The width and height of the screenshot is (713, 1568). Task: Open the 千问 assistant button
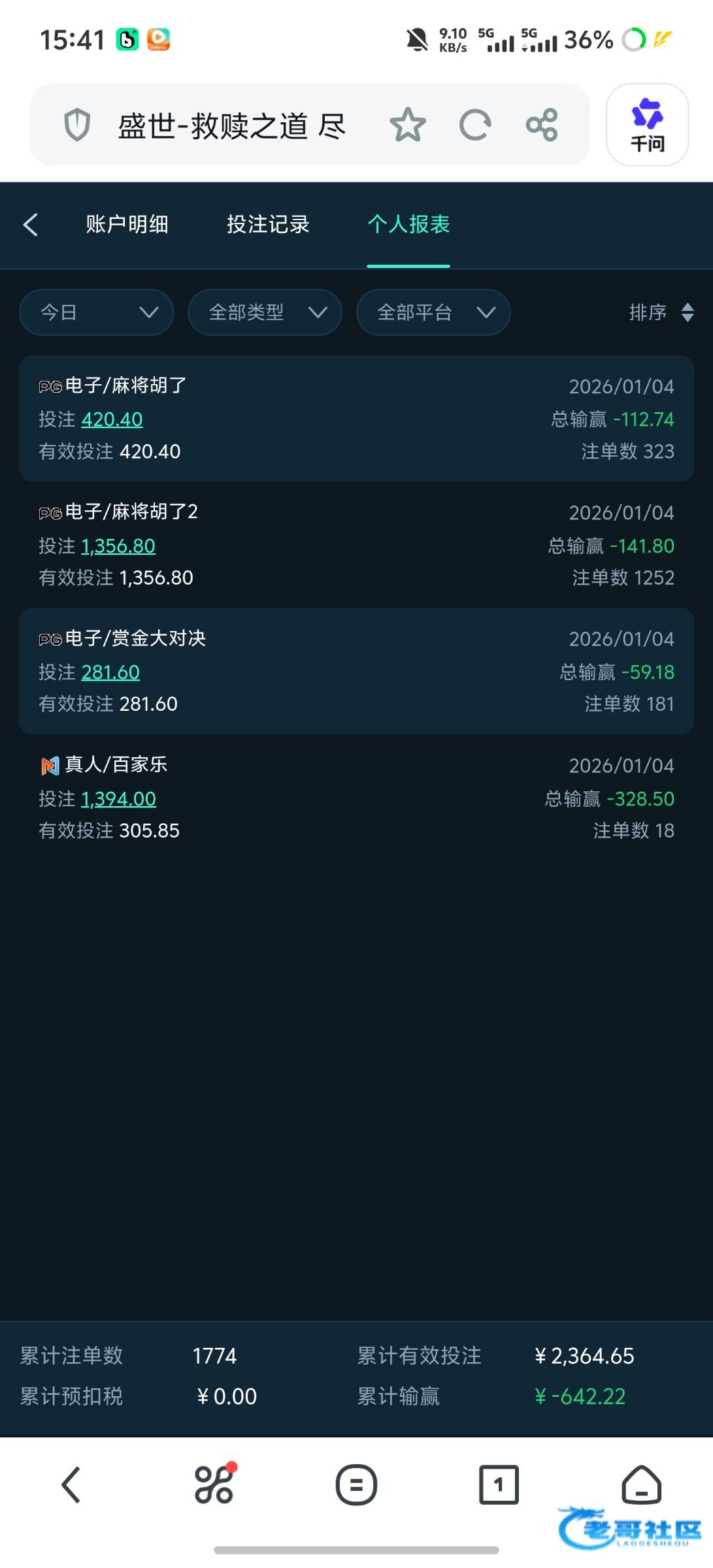(647, 125)
